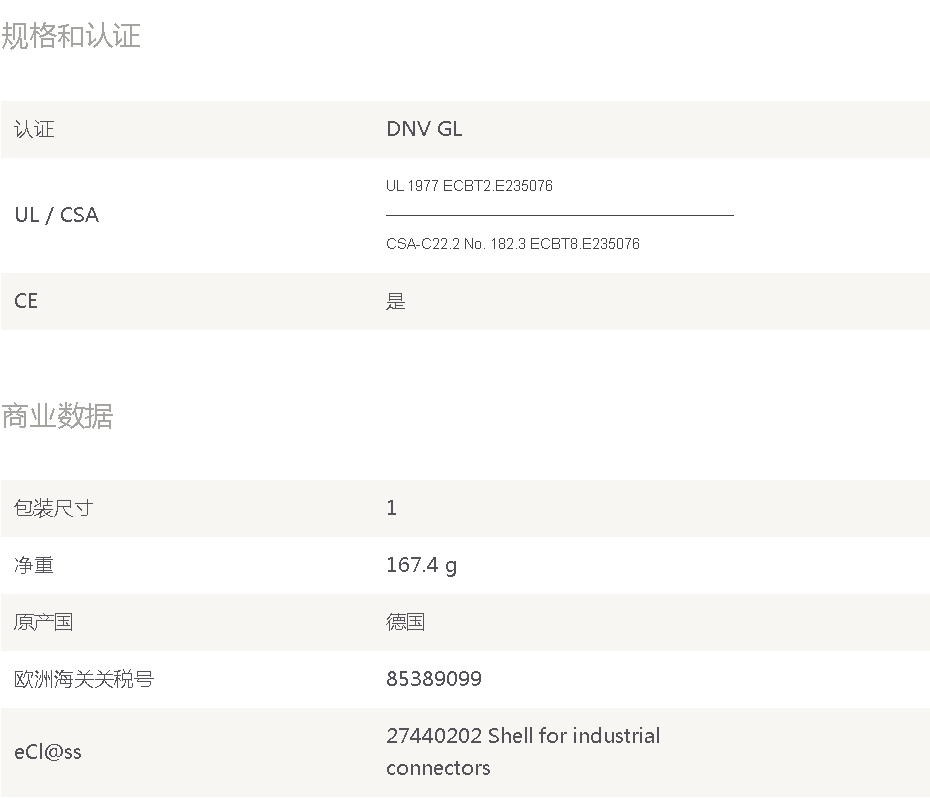930x798 pixels.
Task: Select the UL / CSA row label
Action: 57,215
